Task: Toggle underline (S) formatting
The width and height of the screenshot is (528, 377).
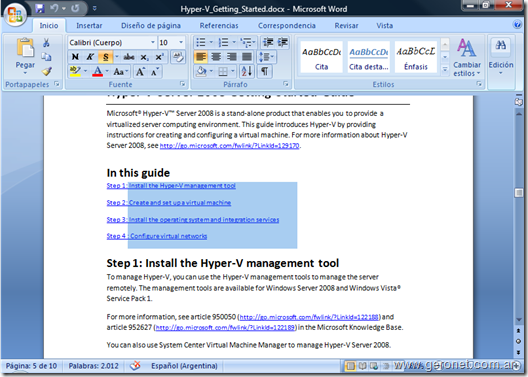Action: coord(105,57)
